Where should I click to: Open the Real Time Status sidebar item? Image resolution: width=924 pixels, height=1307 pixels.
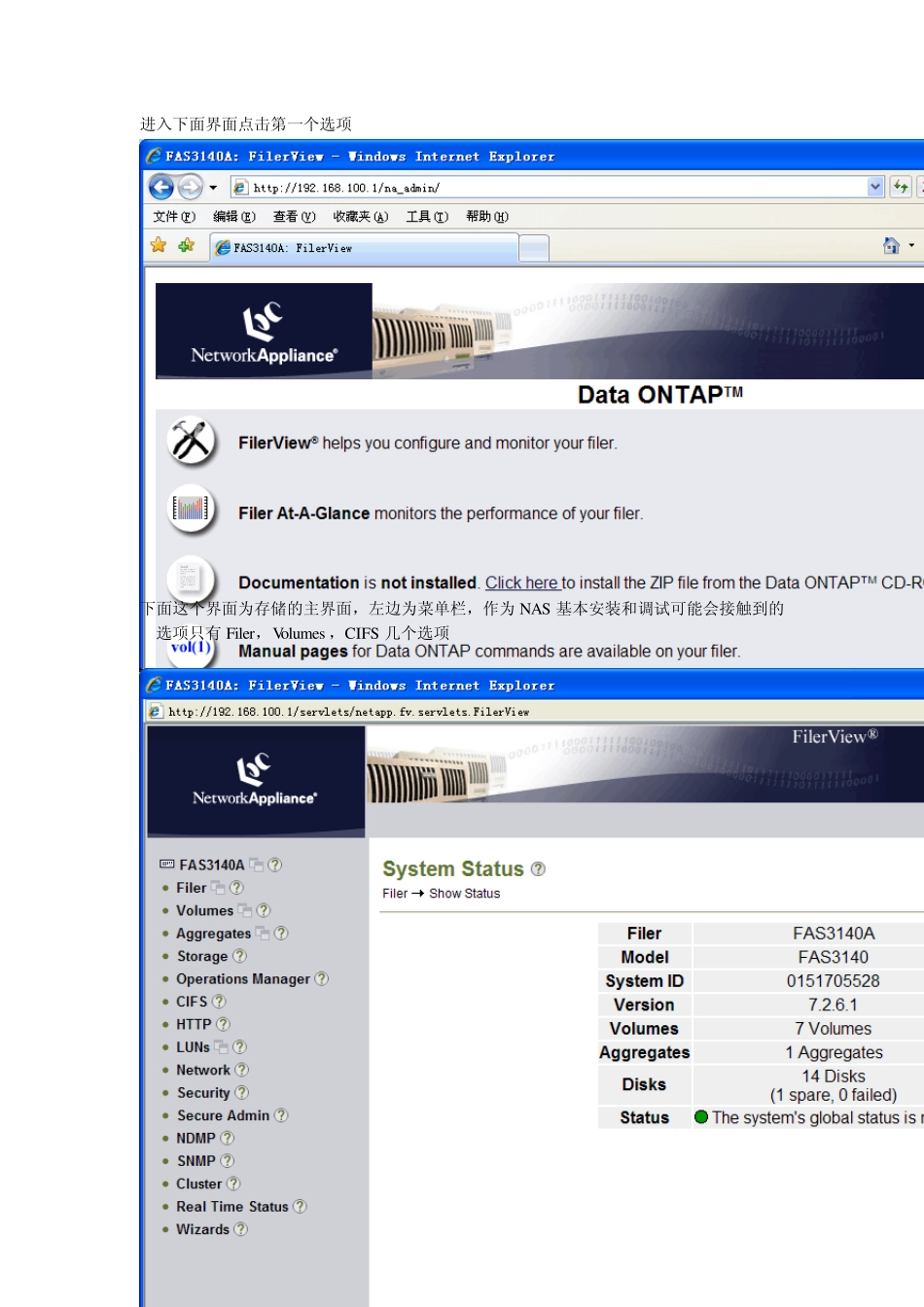(232, 1207)
